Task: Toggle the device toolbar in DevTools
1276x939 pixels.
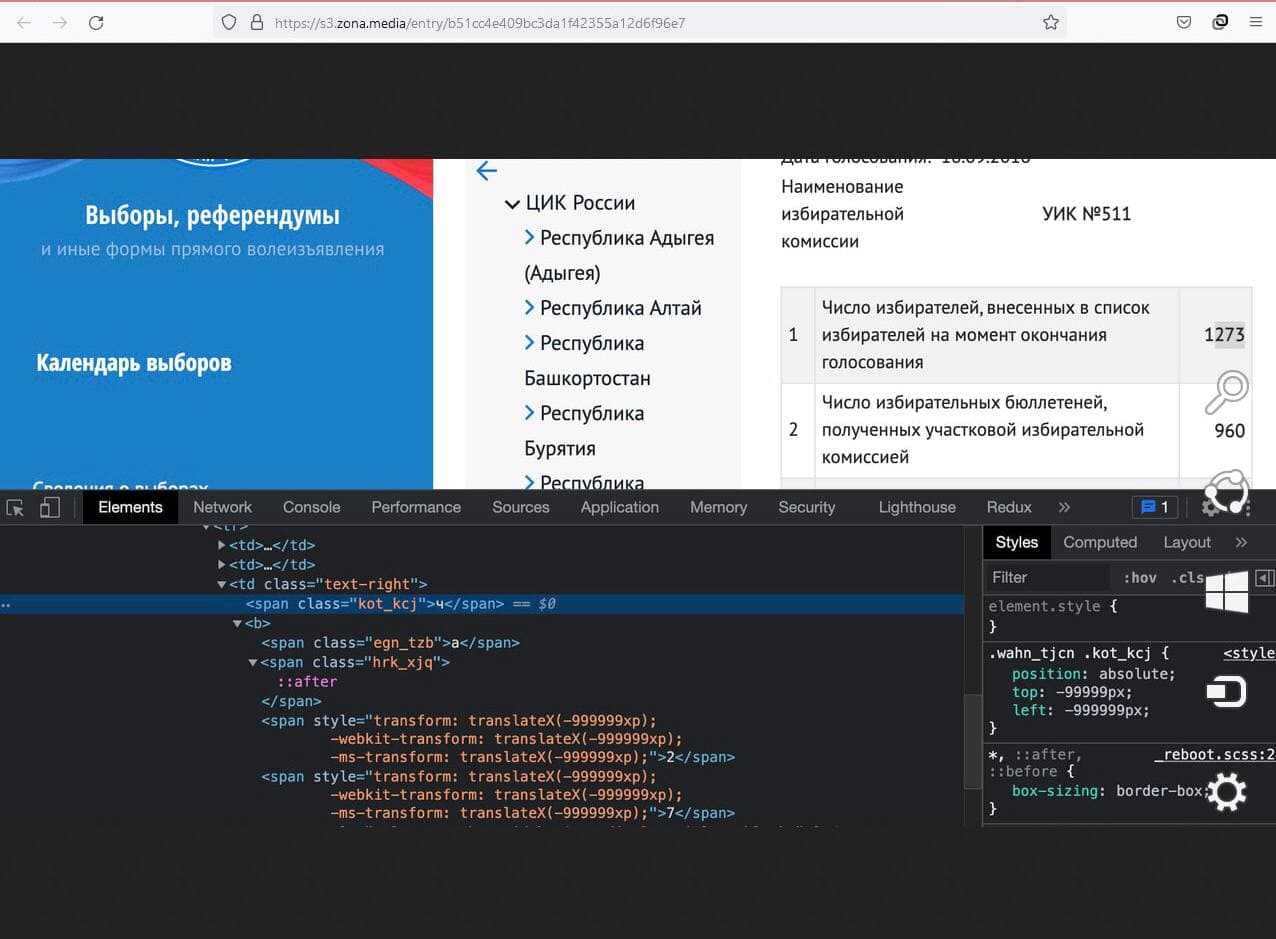Action: coord(50,508)
